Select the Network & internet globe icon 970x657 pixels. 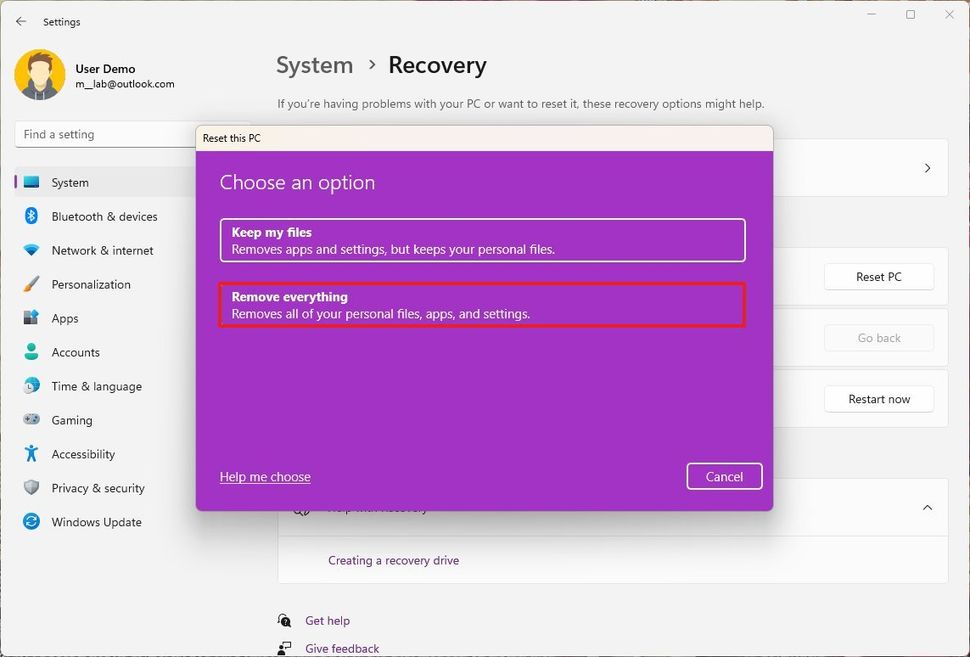tap(32, 250)
